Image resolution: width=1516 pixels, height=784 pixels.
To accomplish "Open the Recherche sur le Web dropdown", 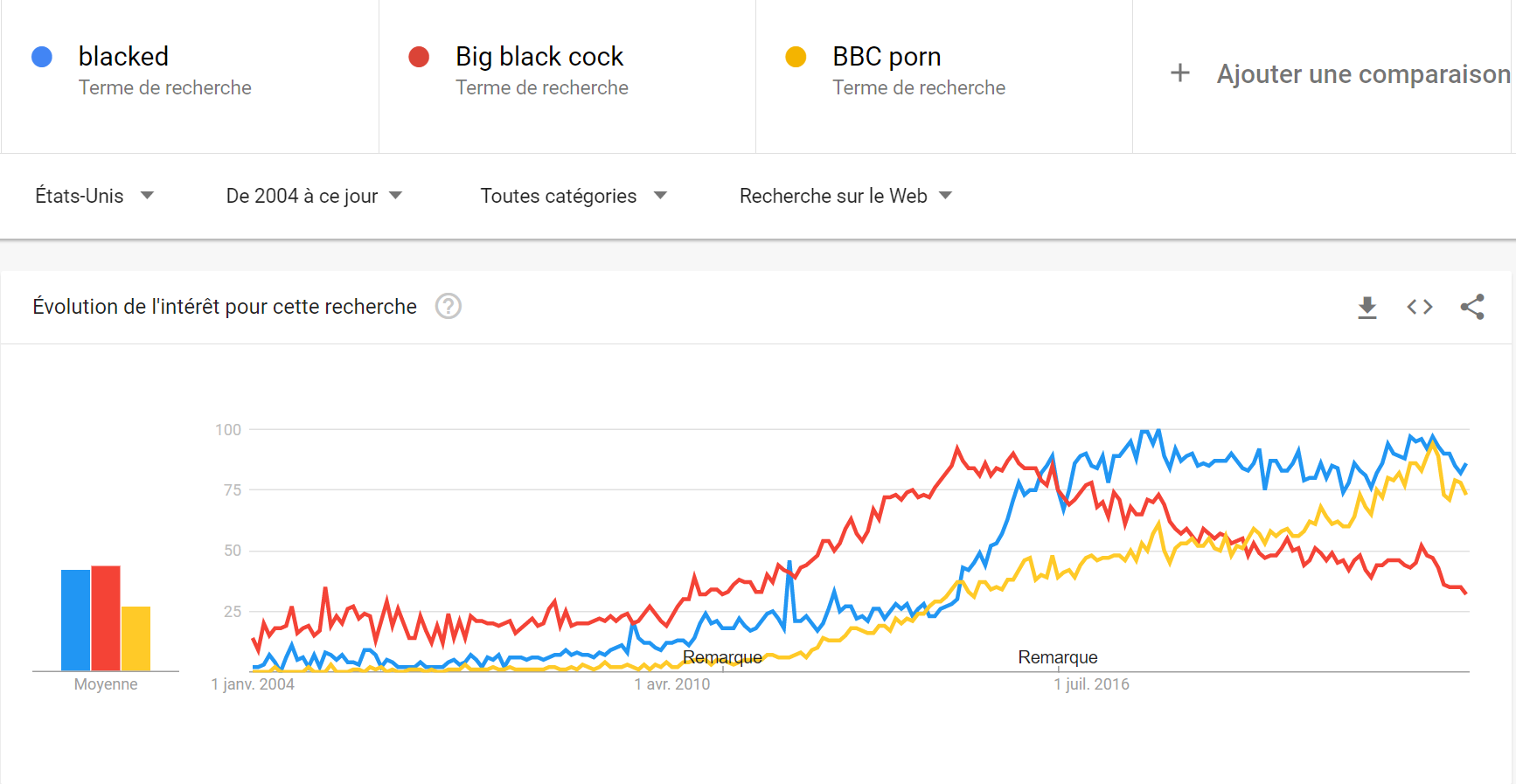I will (x=845, y=196).
